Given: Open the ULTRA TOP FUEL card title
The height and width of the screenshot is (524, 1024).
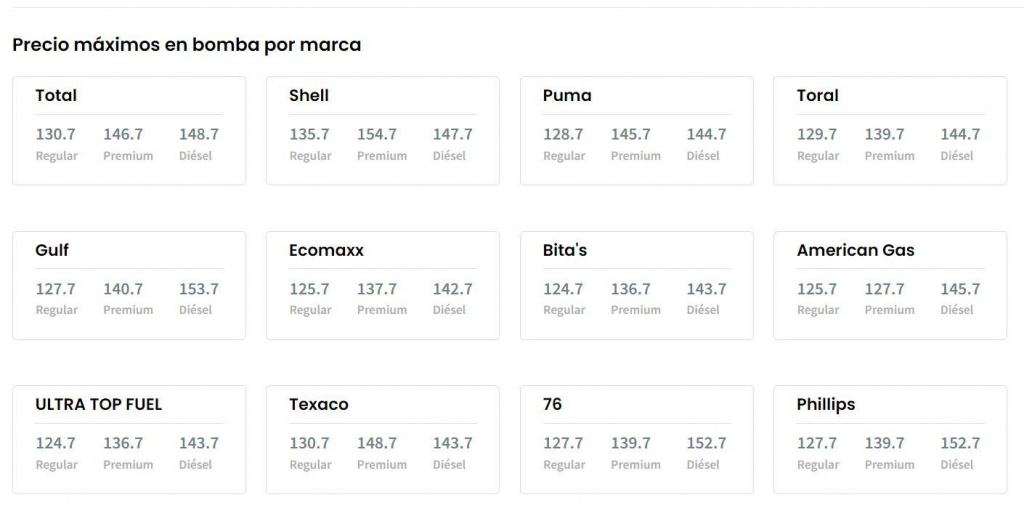Looking at the screenshot, I should pyautogui.click(x=98, y=405).
